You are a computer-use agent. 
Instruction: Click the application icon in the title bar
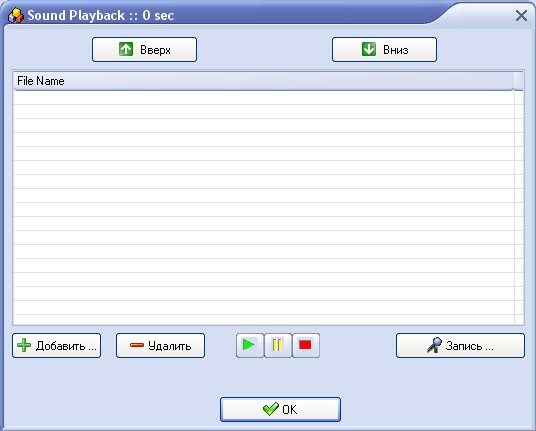click(x=16, y=15)
